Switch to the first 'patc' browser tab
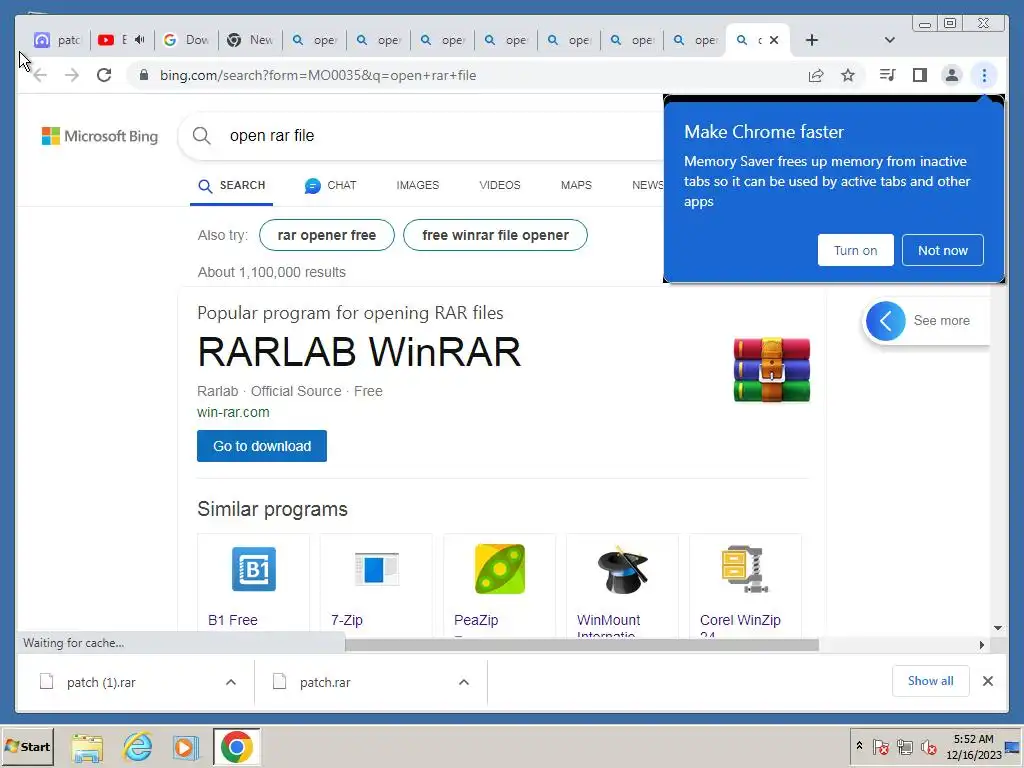 (57, 40)
